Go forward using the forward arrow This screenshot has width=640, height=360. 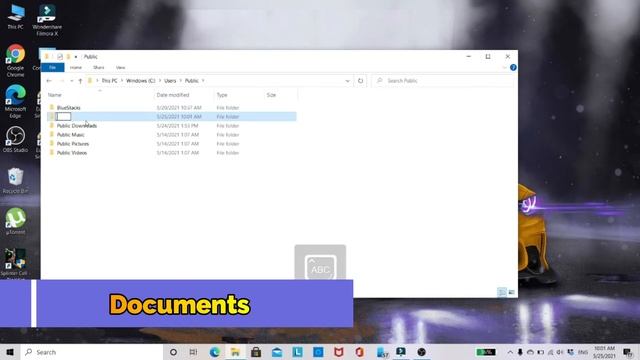[62, 81]
